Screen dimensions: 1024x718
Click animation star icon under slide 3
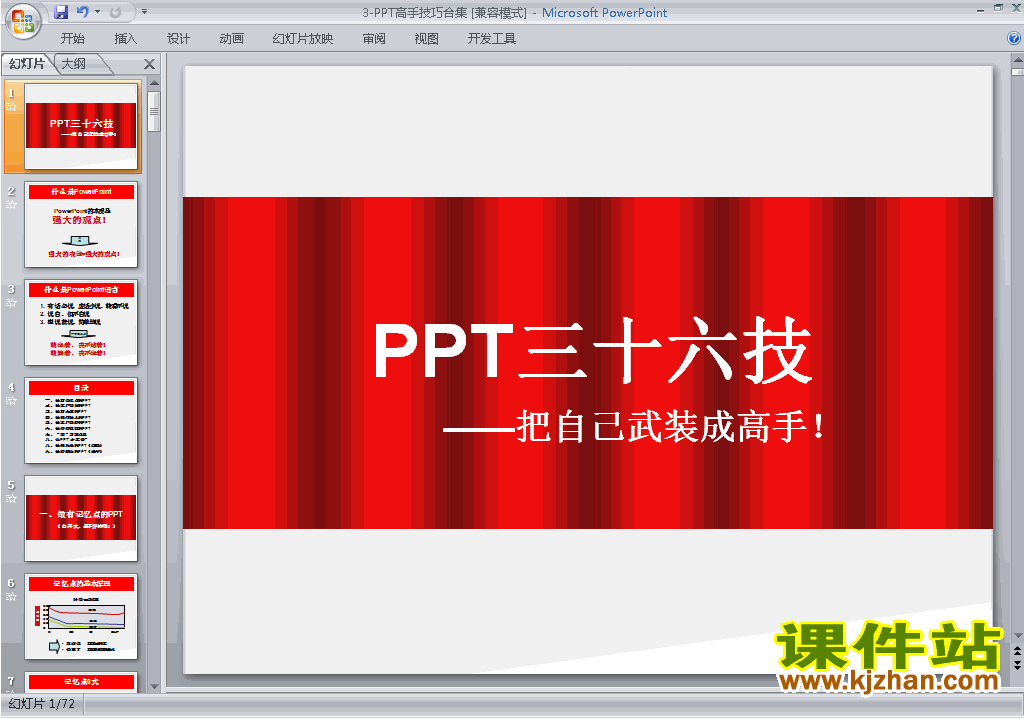(x=11, y=302)
